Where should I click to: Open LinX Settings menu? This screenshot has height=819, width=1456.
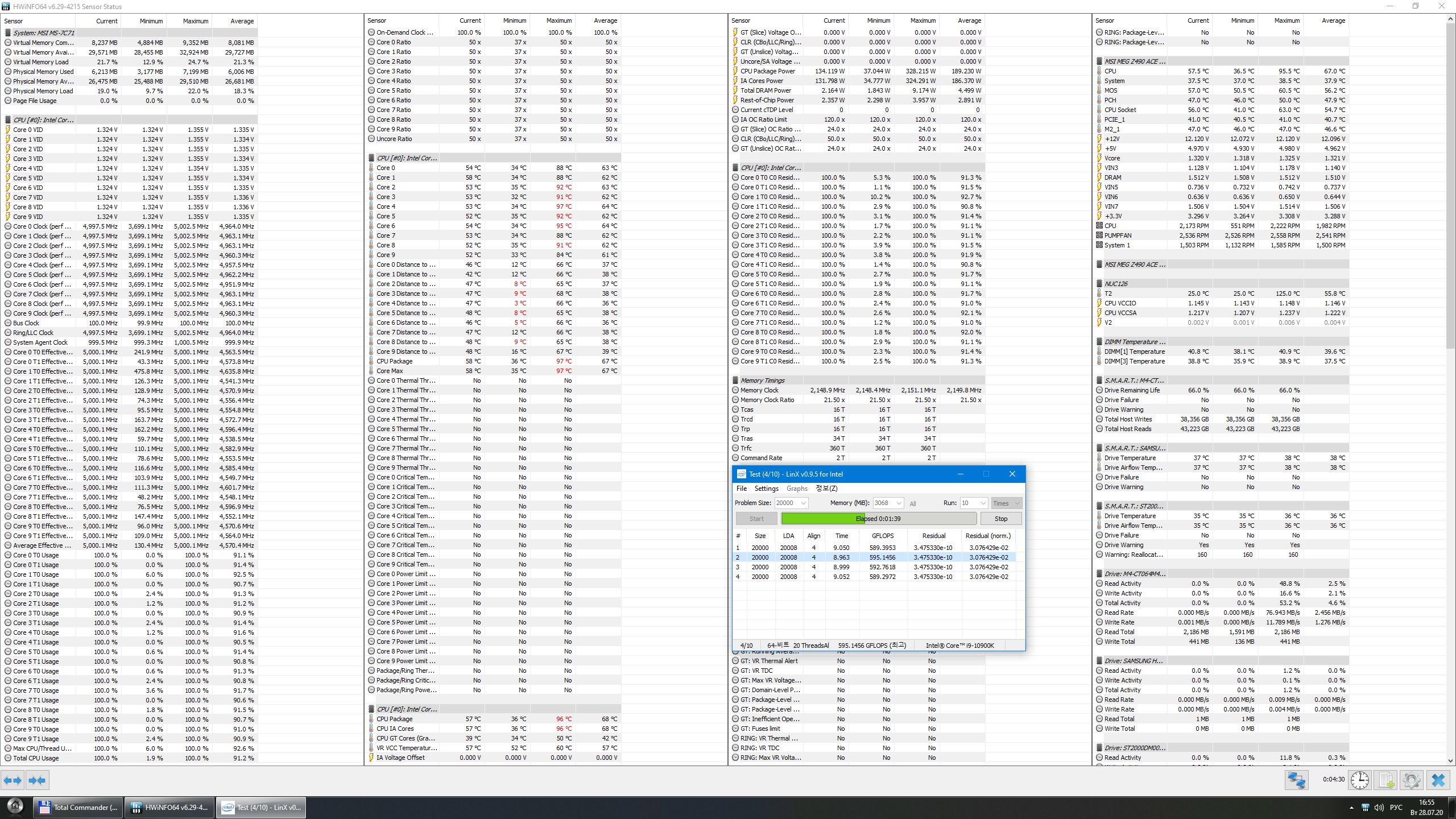[x=766, y=489]
